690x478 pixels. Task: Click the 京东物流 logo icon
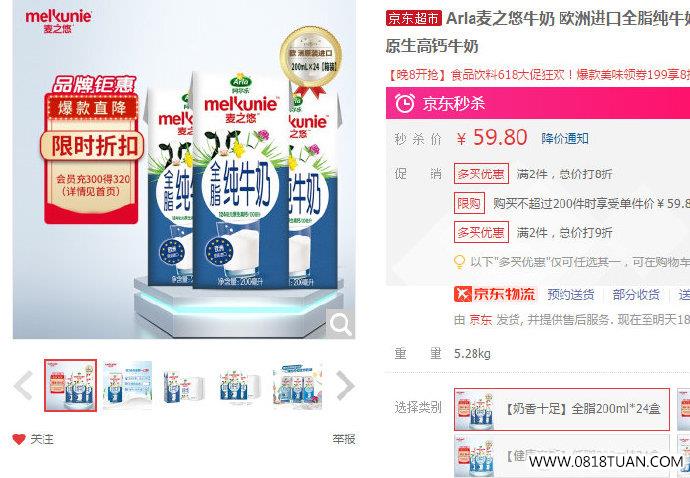(462, 294)
